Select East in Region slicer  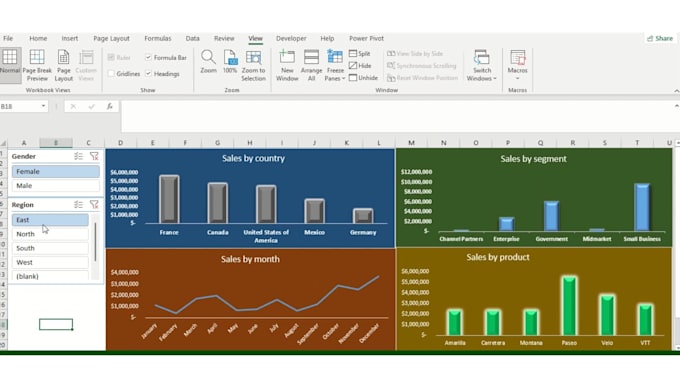50,220
